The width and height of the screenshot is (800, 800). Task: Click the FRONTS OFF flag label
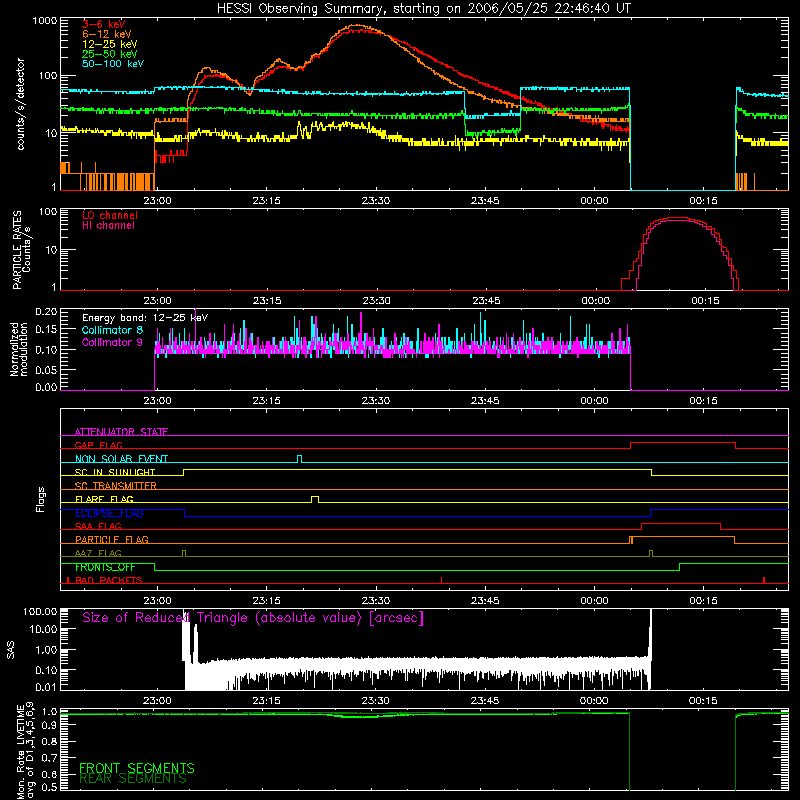(x=105, y=567)
